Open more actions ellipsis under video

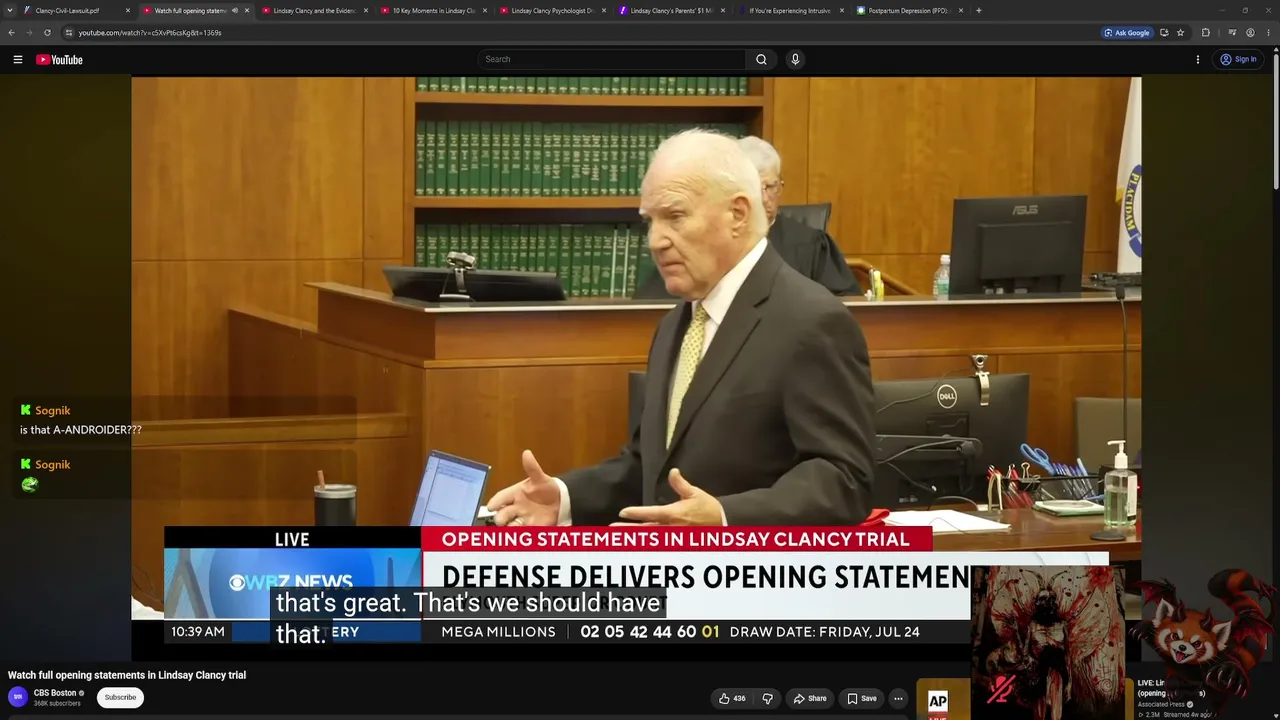point(898,698)
